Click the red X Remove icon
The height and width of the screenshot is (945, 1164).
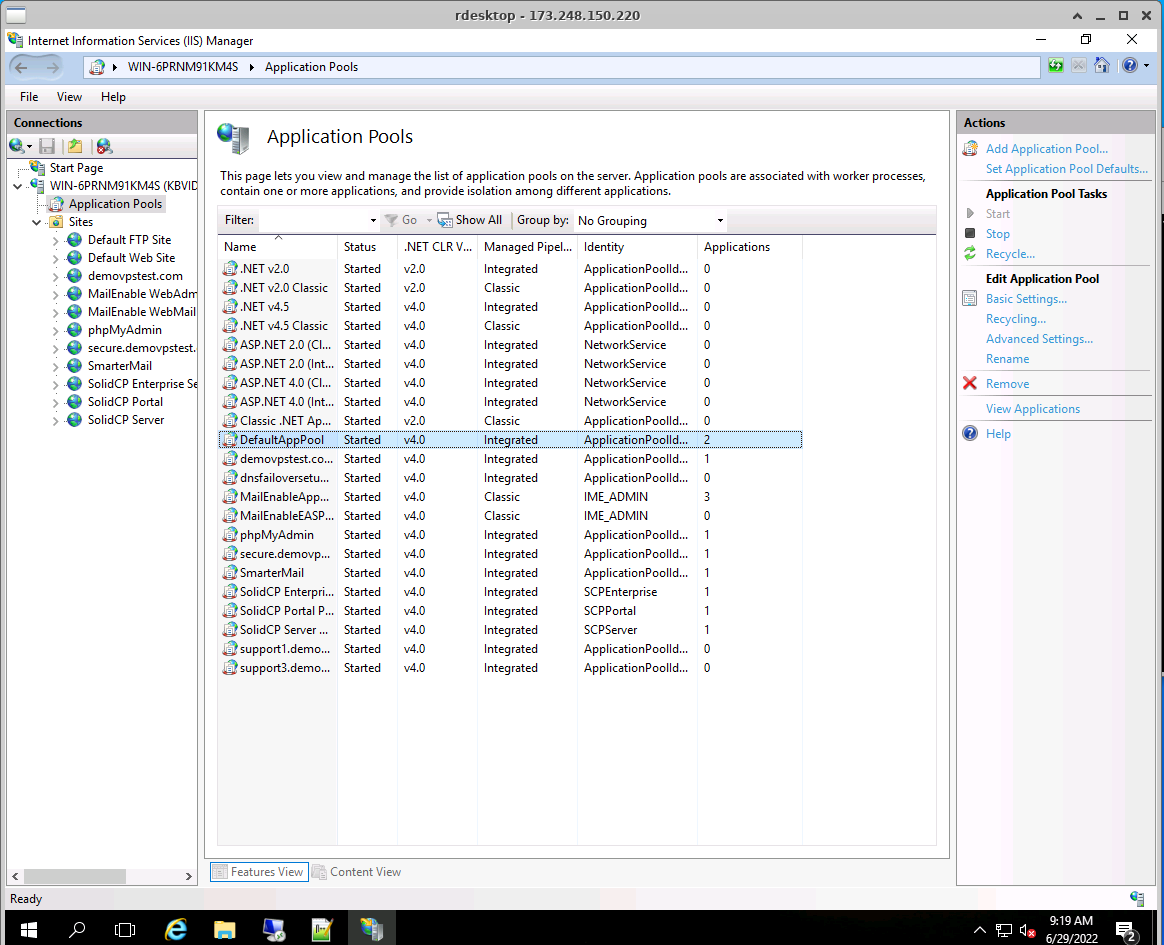tap(970, 383)
